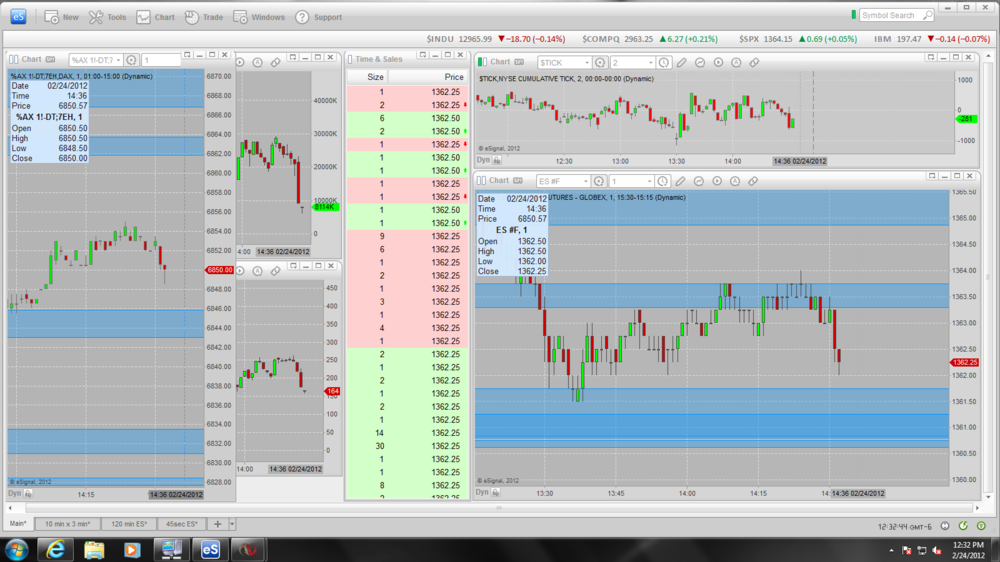Screen dimensions: 1000x562
Task: Launch Internet Explorer from taskbar
Action: click(x=55, y=549)
